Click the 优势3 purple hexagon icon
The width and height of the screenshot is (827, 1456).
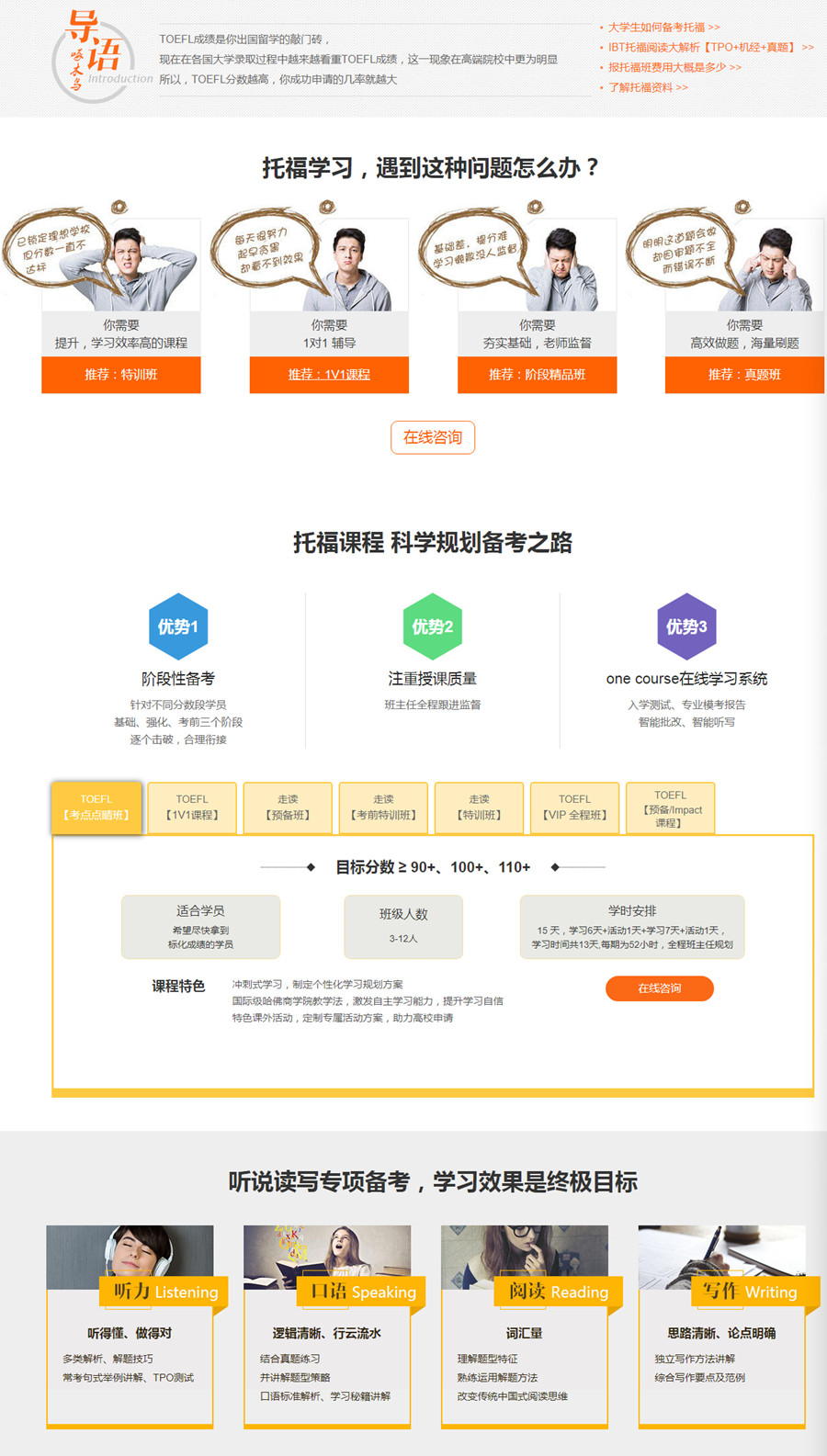(686, 626)
